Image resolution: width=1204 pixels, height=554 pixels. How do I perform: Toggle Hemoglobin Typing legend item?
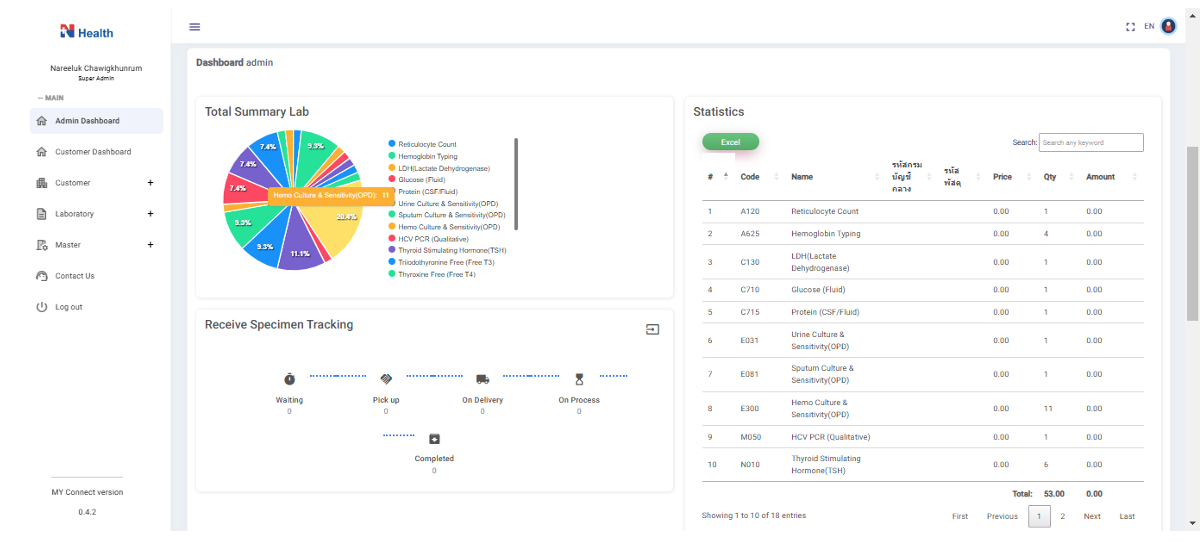click(x=423, y=156)
